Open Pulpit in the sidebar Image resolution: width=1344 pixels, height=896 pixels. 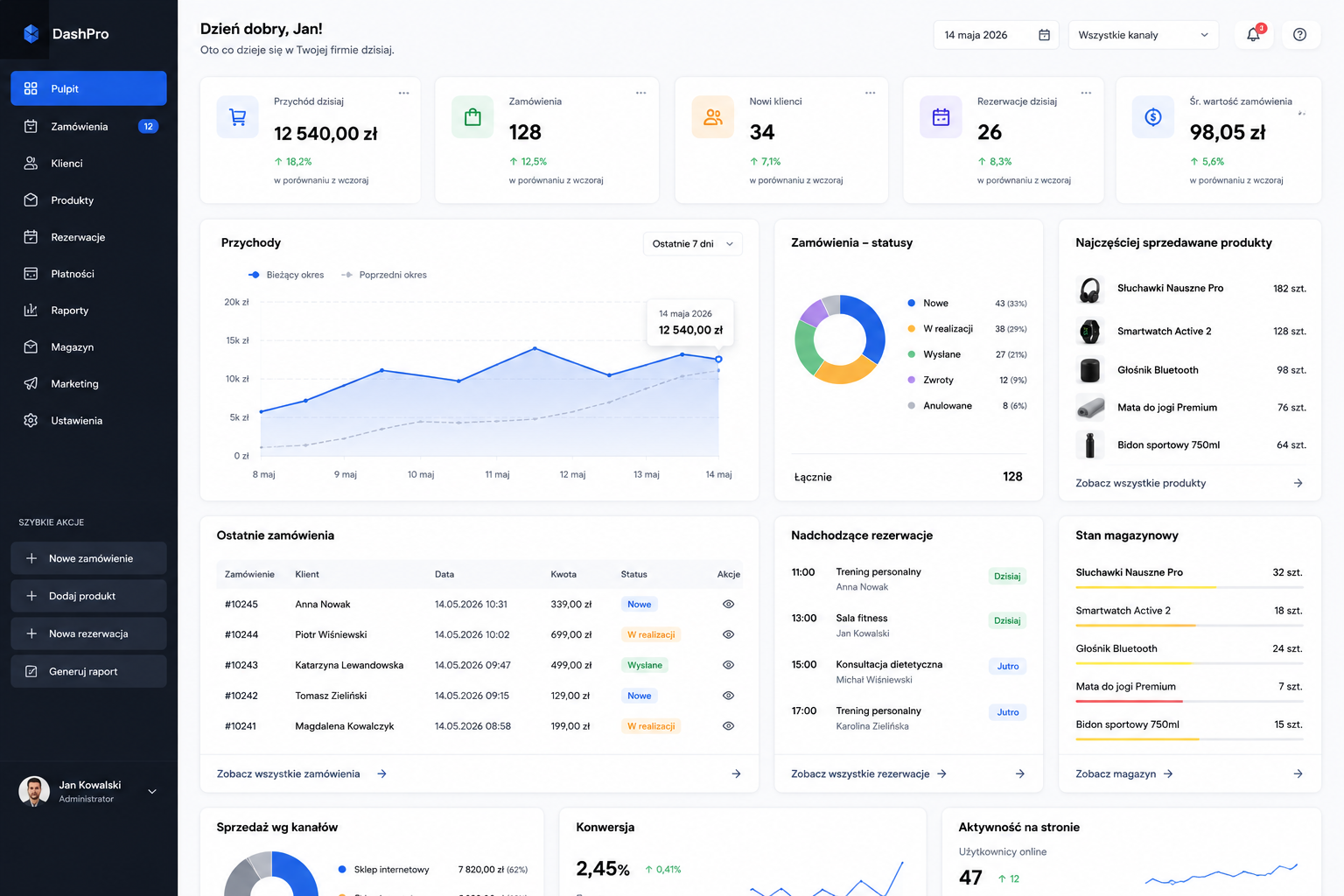tap(88, 88)
